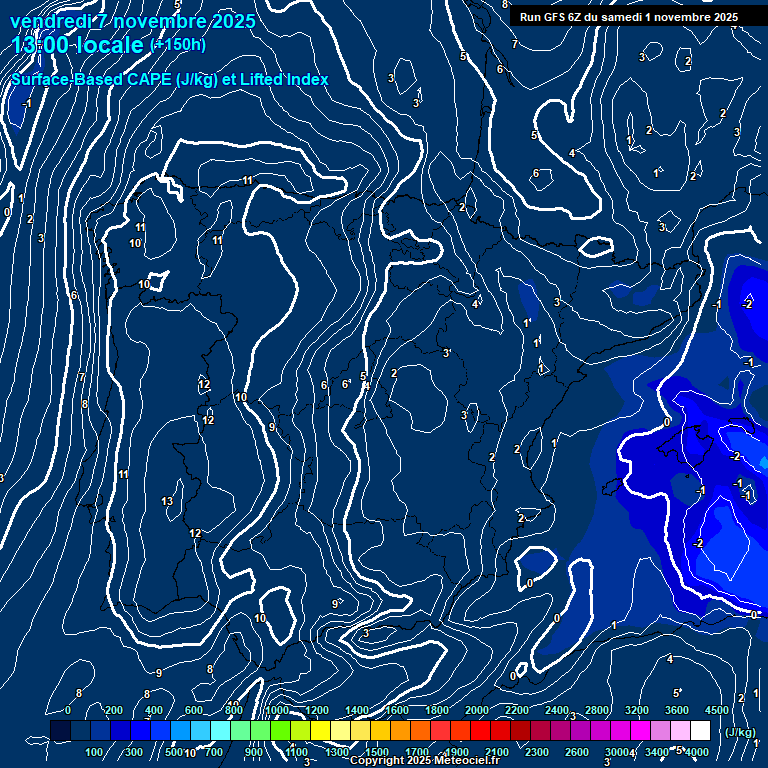Screen dimensions: 768x768
Task: Click the '(J/kg)' unit label beside the legend
Action: (x=740, y=732)
